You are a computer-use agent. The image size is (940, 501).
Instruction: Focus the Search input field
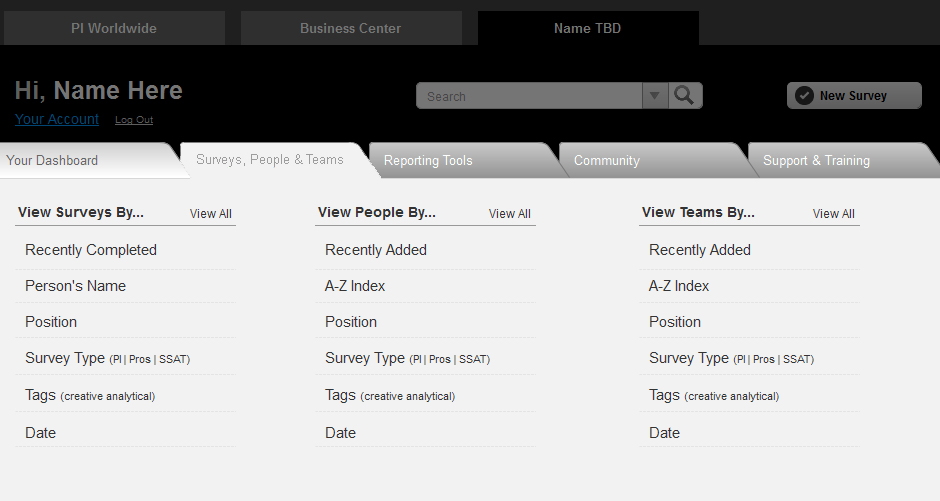point(529,96)
